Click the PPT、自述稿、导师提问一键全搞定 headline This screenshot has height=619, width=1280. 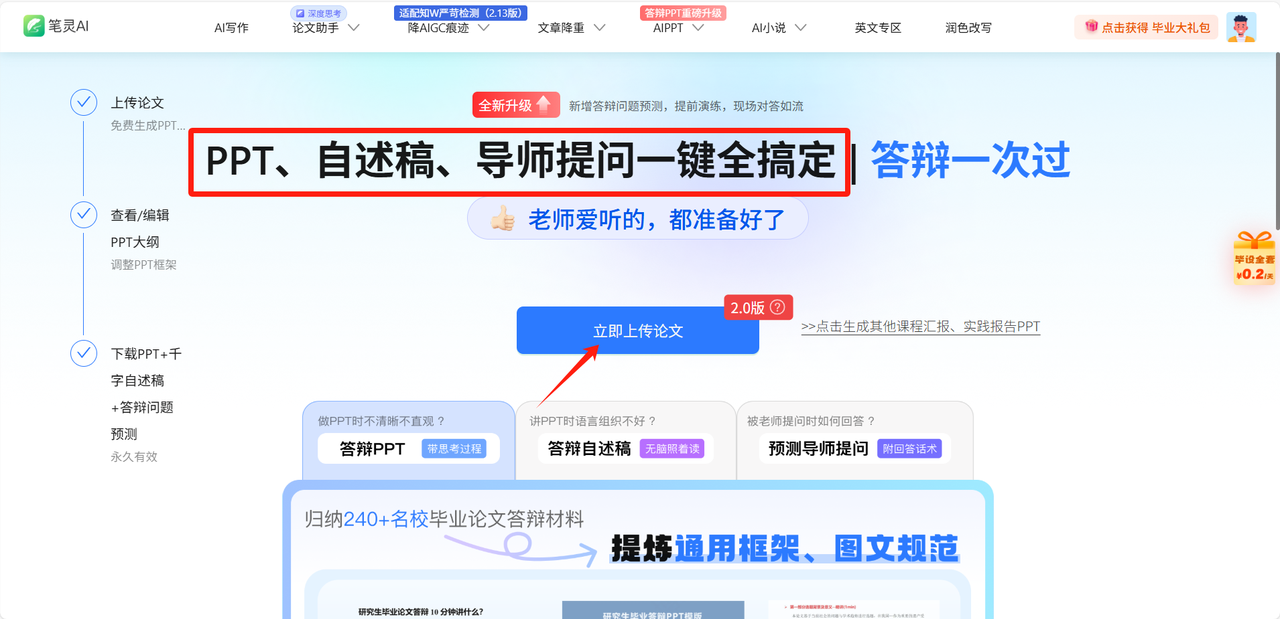click(x=520, y=161)
